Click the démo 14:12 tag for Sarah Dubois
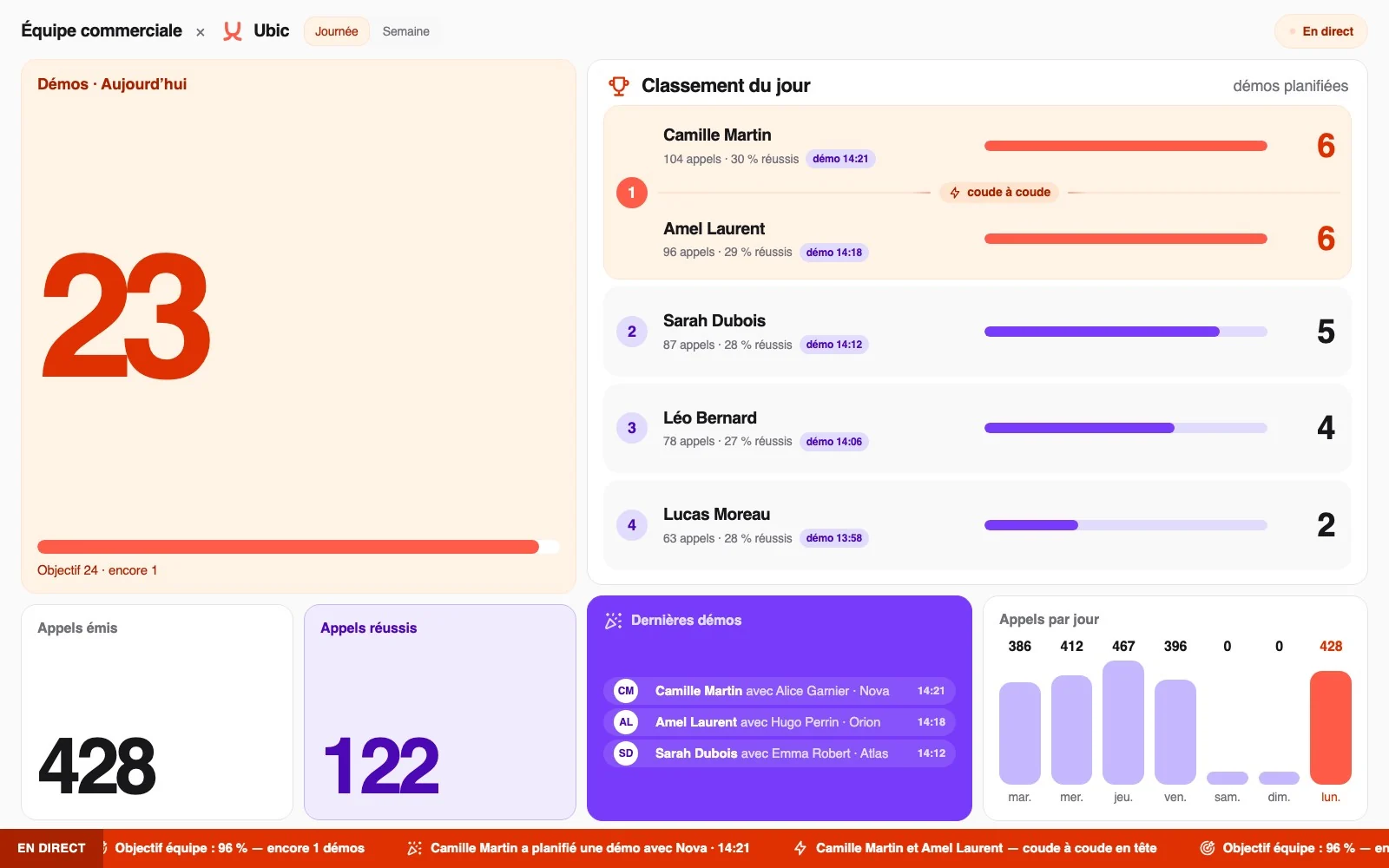This screenshot has height=868, width=1389. [x=834, y=345]
